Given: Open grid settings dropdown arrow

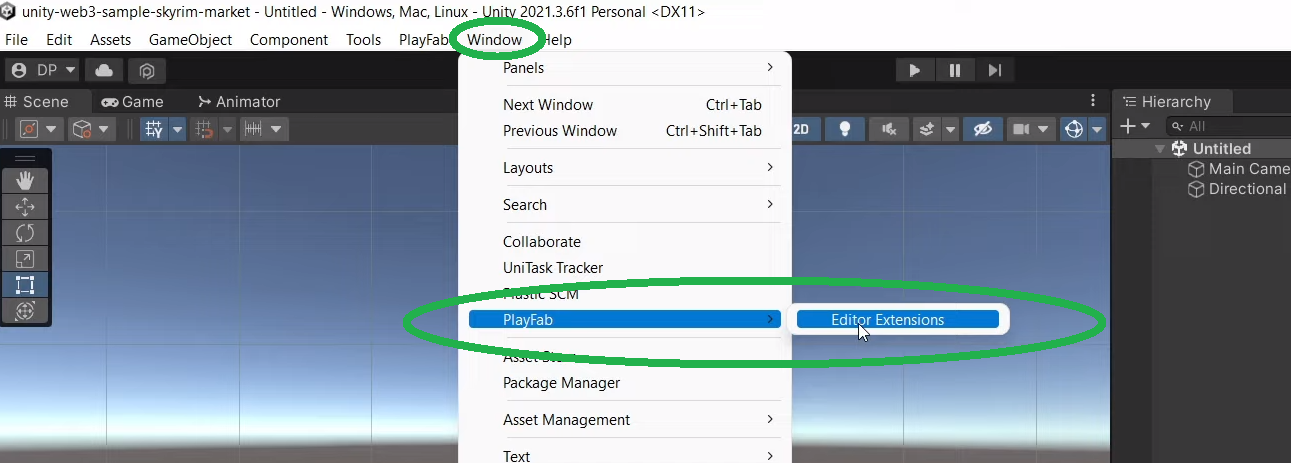Looking at the screenshot, I should (x=178, y=129).
